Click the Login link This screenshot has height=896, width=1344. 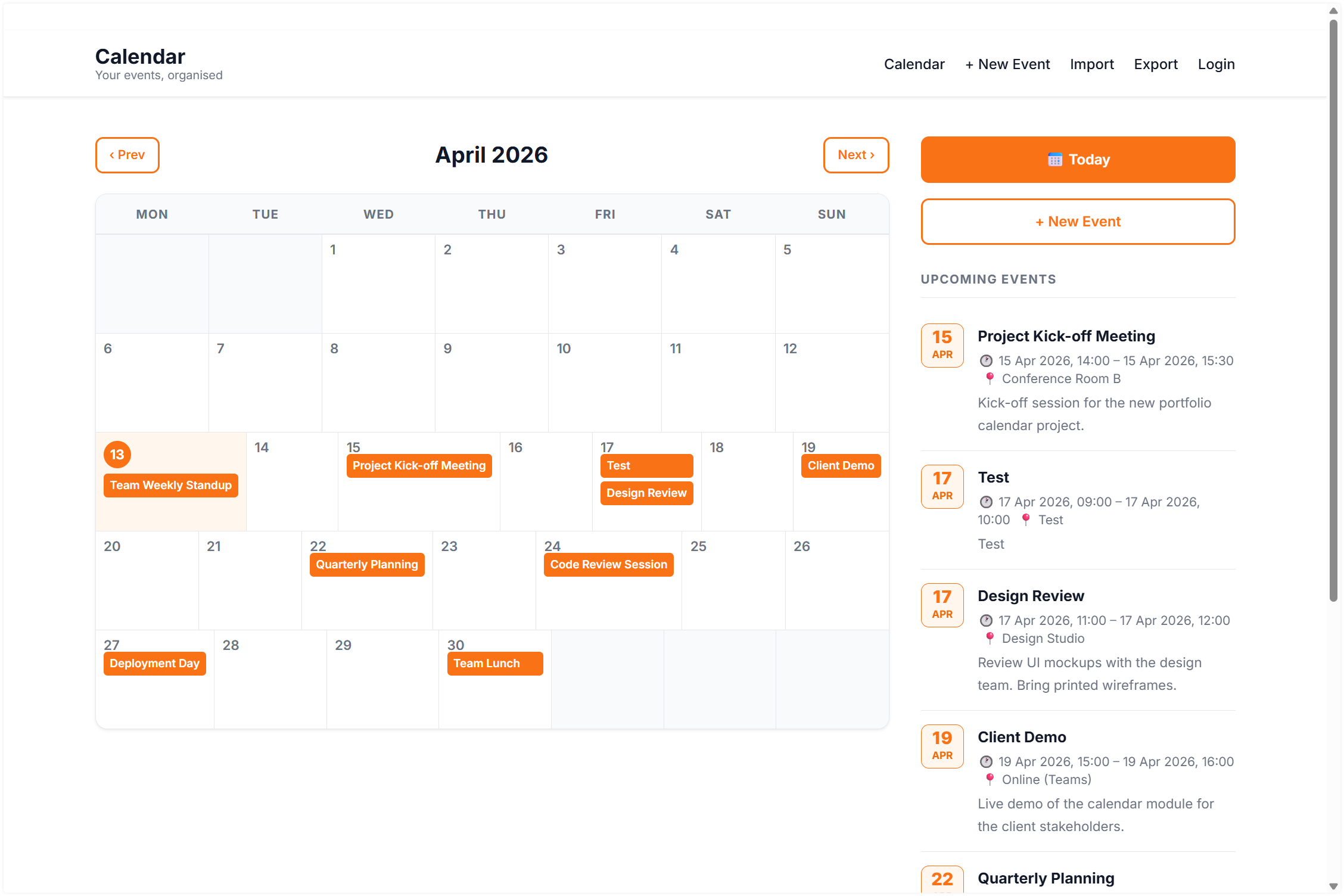1216,64
